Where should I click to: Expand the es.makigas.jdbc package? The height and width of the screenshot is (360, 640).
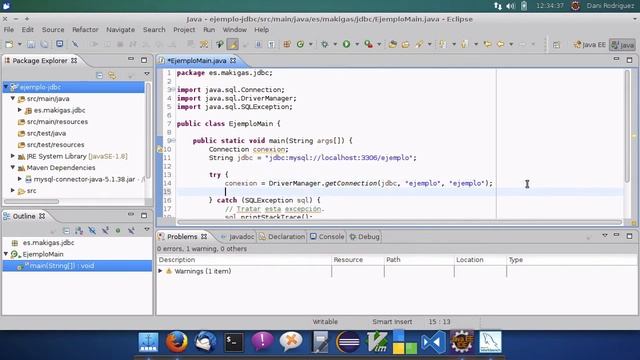point(20,110)
